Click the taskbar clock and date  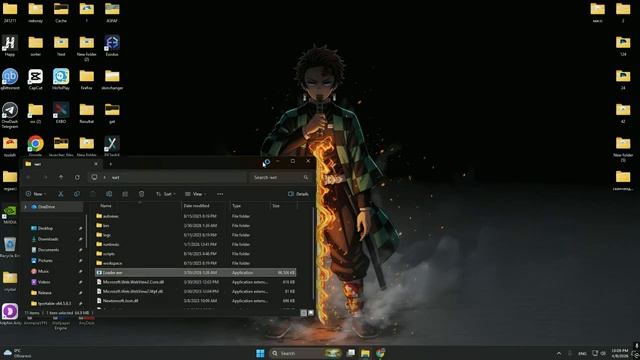(x=620, y=353)
